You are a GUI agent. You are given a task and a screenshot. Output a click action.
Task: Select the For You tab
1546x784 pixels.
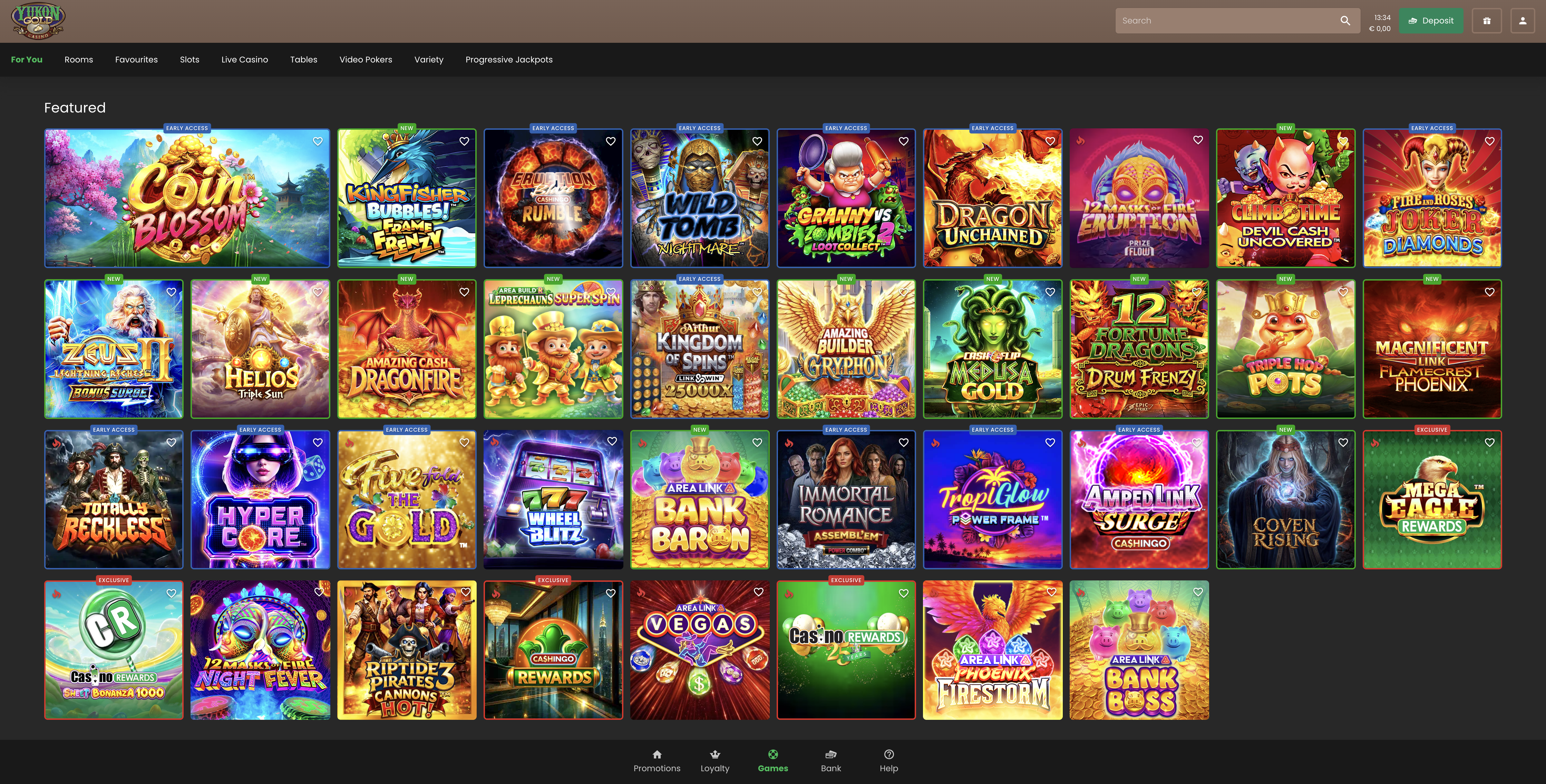(27, 59)
